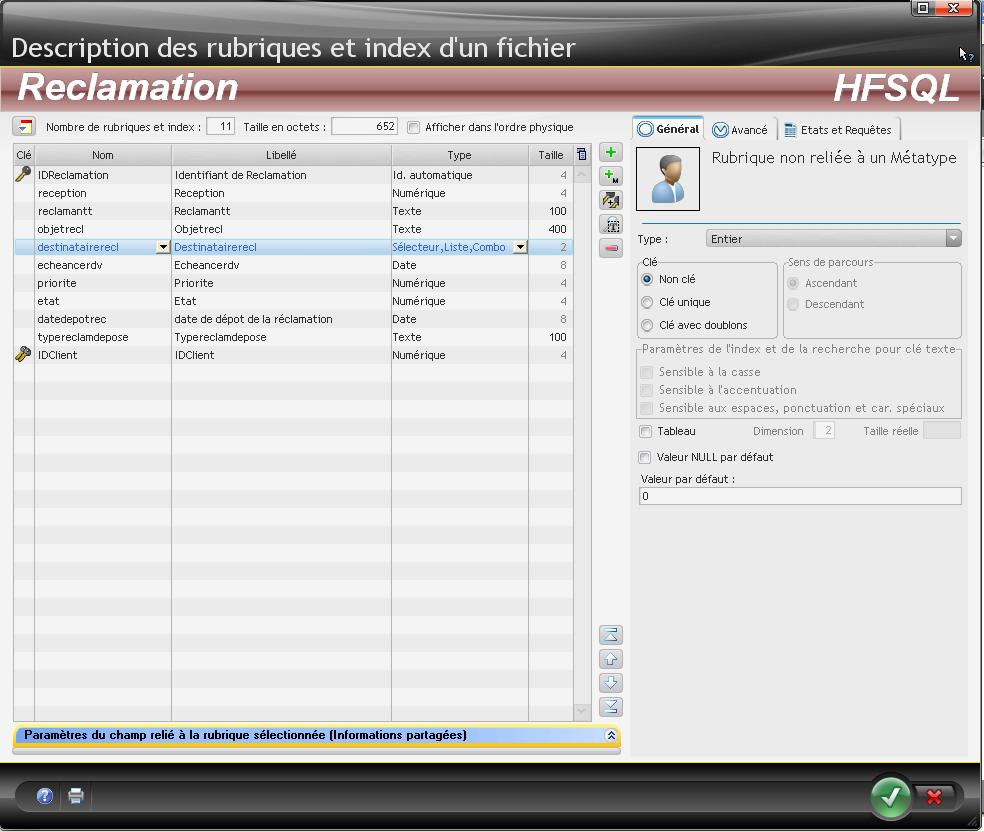This screenshot has width=984, height=832.
Task: Switch to the Avancé tab
Action: click(741, 130)
